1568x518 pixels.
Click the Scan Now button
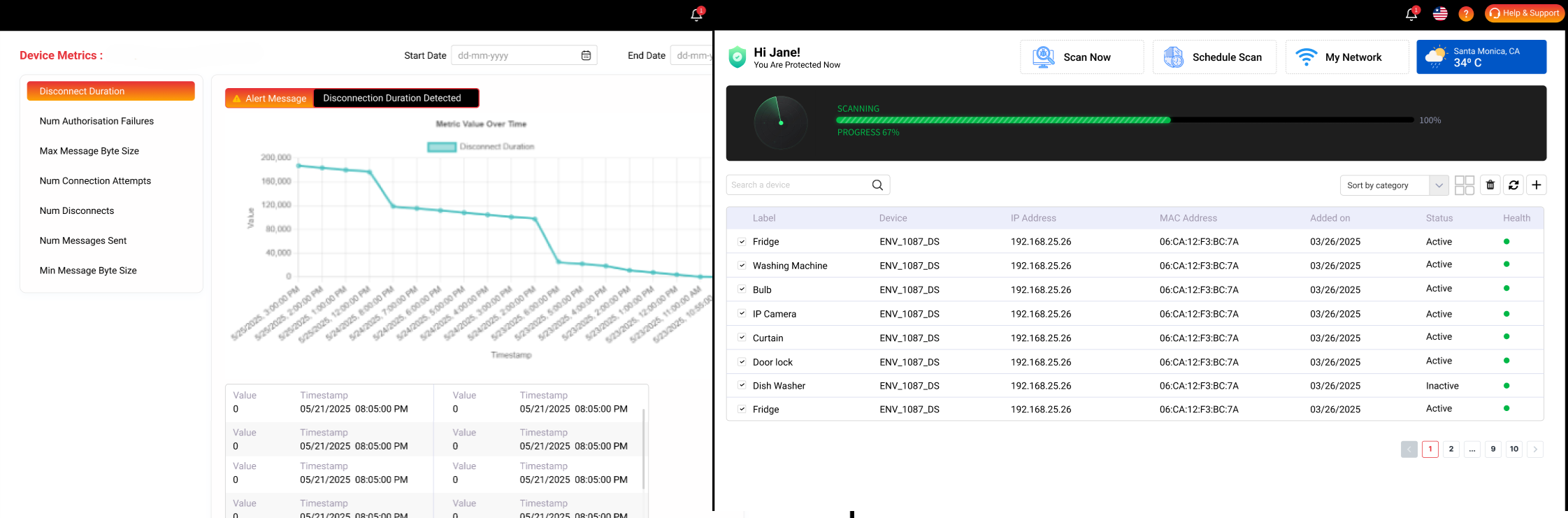[1082, 57]
